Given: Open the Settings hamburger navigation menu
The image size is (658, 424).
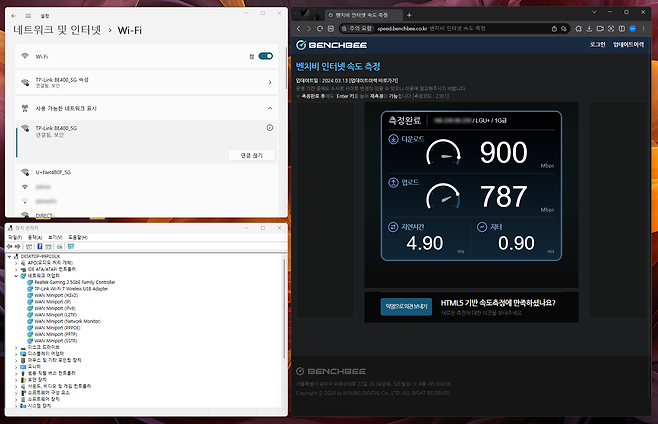Looking at the screenshot, I should tap(28, 16).
